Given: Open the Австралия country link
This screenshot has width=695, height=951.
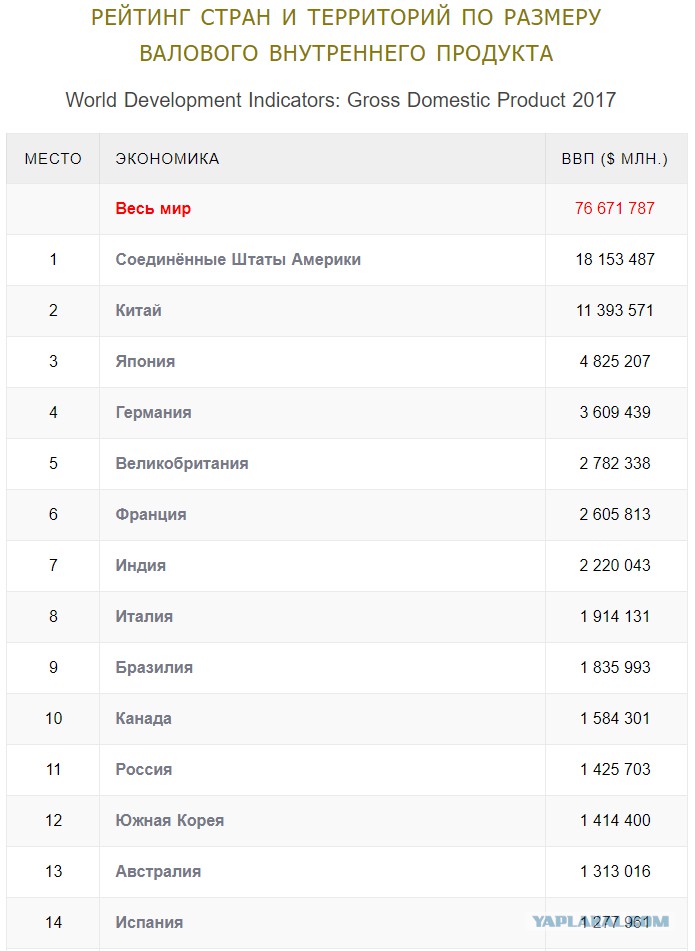Looking at the screenshot, I should (x=158, y=871).
